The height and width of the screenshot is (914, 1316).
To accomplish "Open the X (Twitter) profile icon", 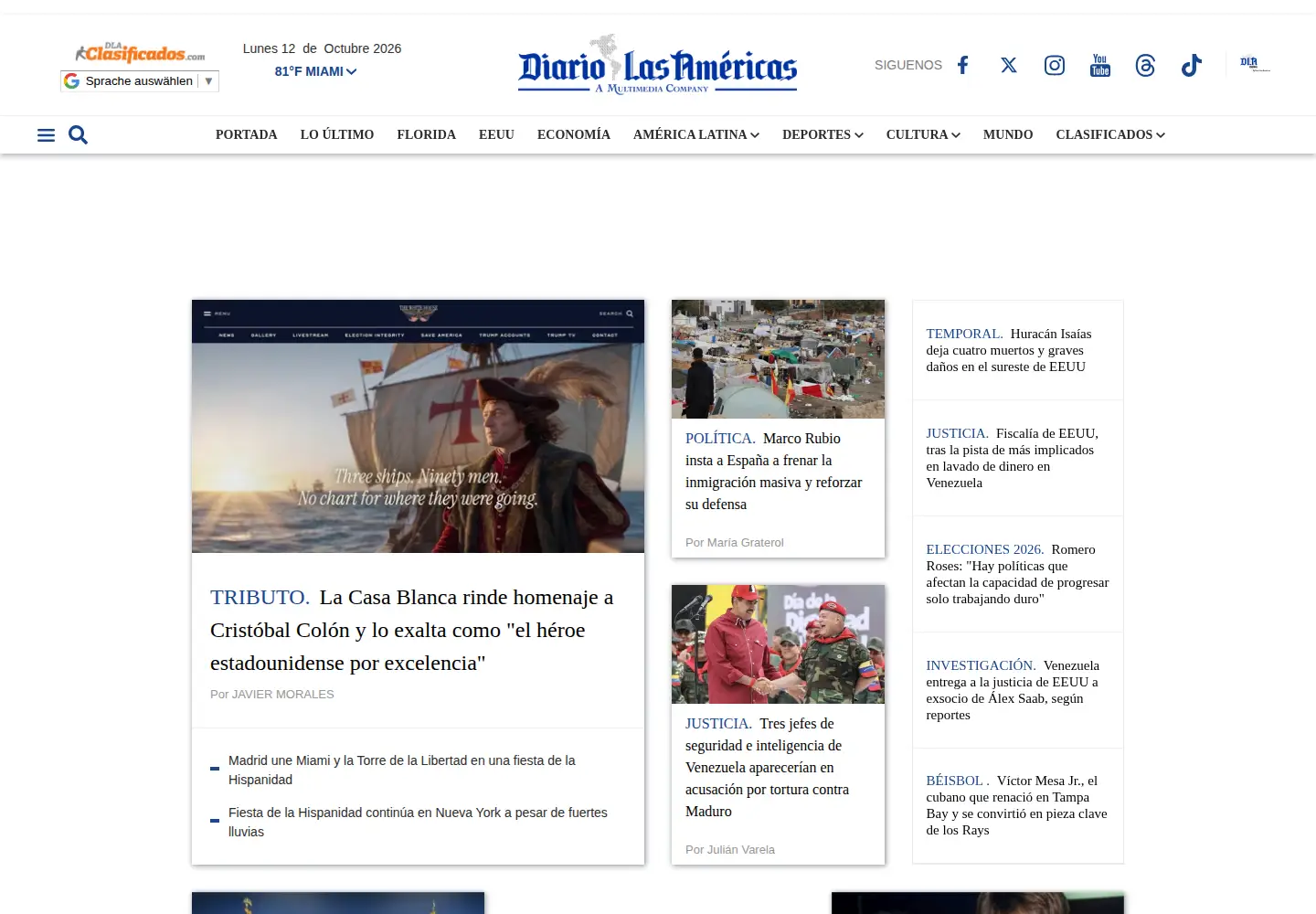I will coord(1009,65).
